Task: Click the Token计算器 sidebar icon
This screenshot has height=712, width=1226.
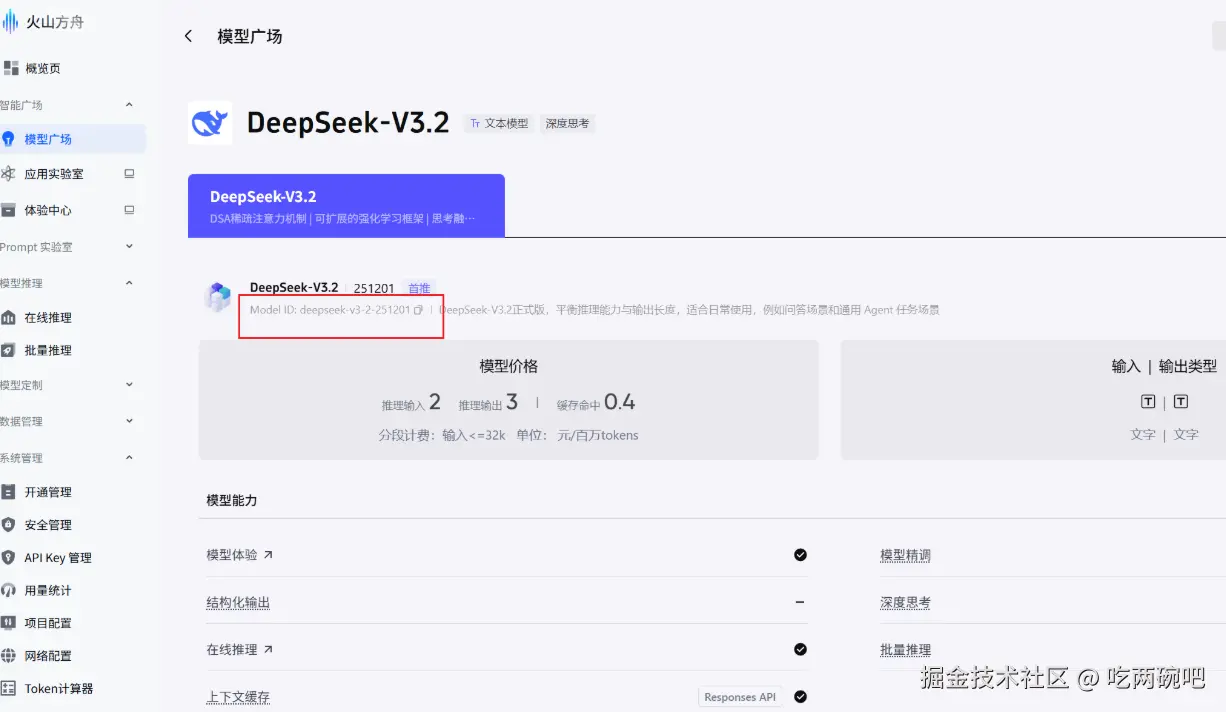Action: click(9, 688)
